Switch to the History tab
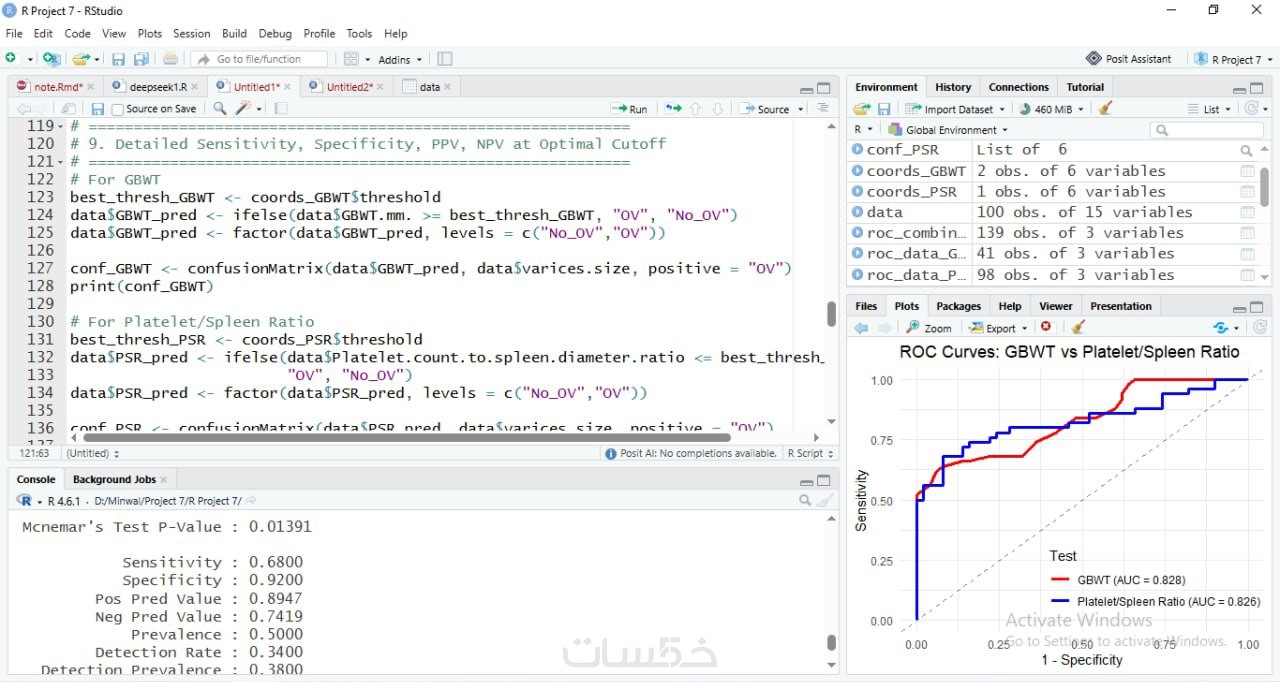Image resolution: width=1280 pixels, height=682 pixels. 953,87
